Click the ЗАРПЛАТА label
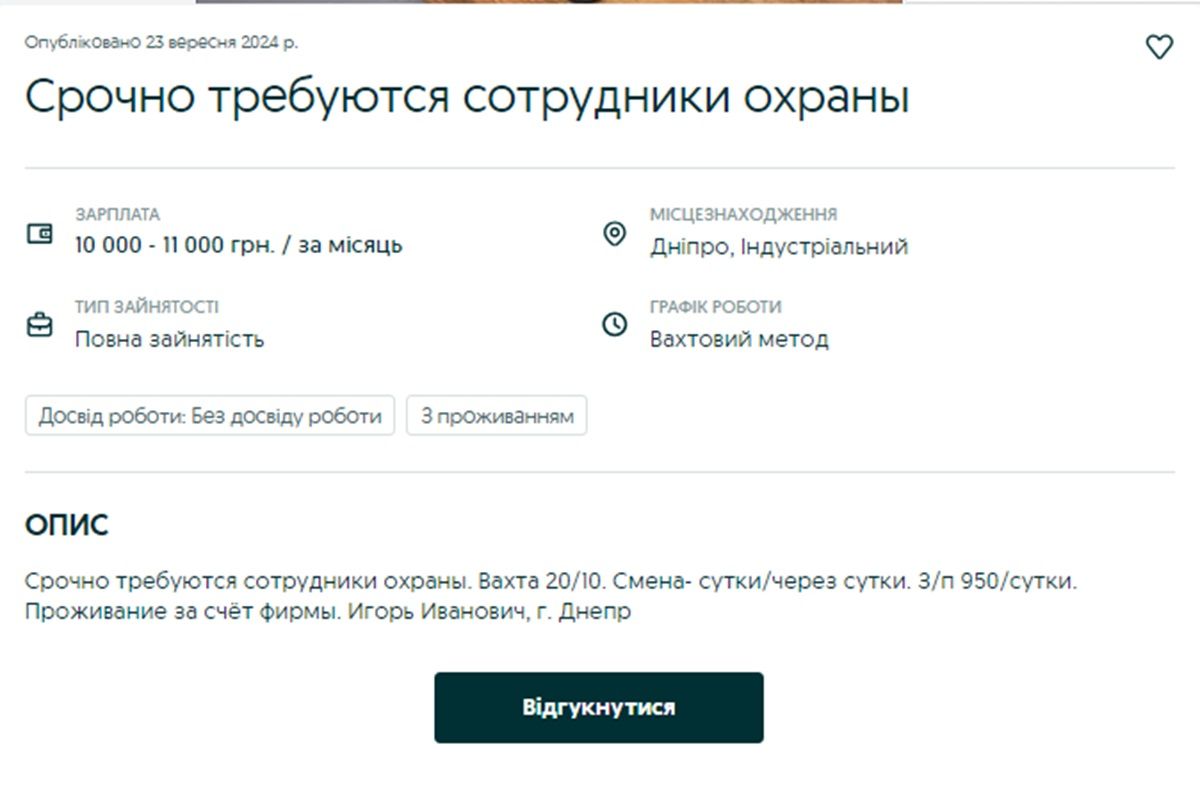Viewport: 1200px width, 802px height. [117, 215]
